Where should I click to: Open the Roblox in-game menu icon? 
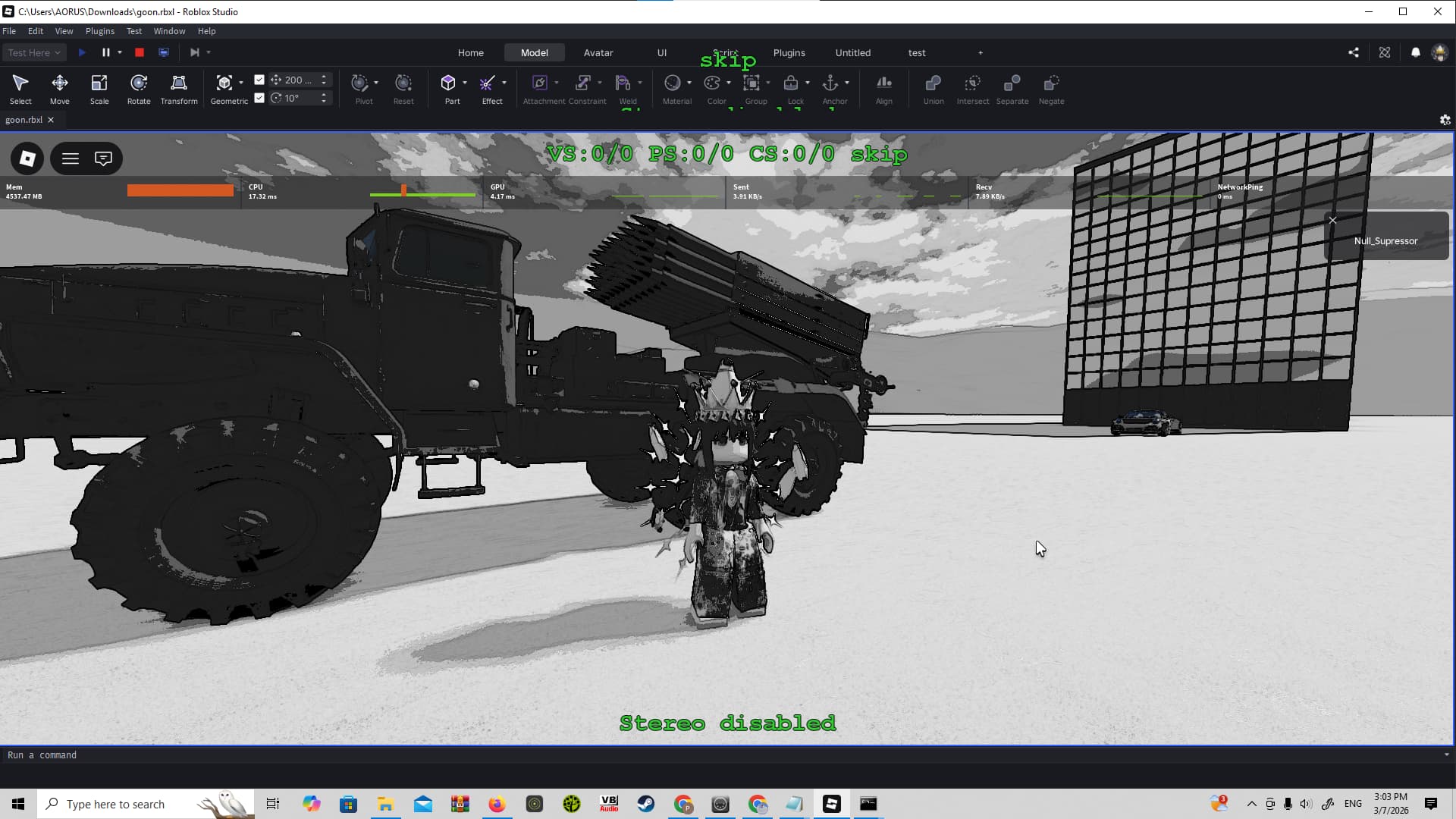point(27,158)
